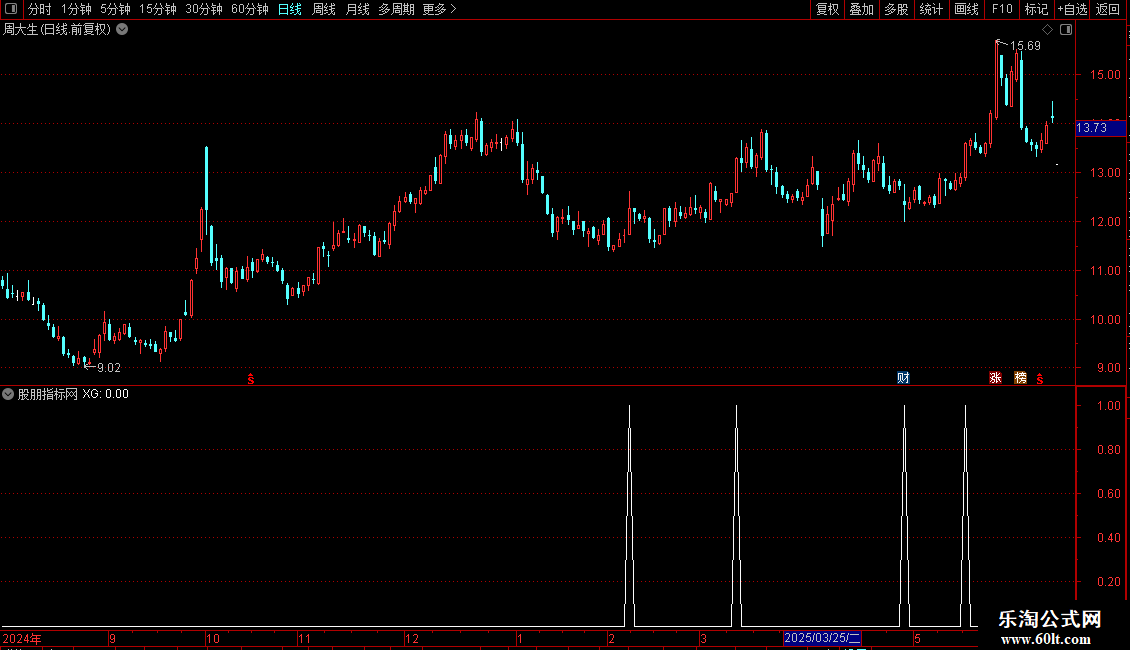
Task: Click the 叠加 overlay button
Action: [862, 9]
